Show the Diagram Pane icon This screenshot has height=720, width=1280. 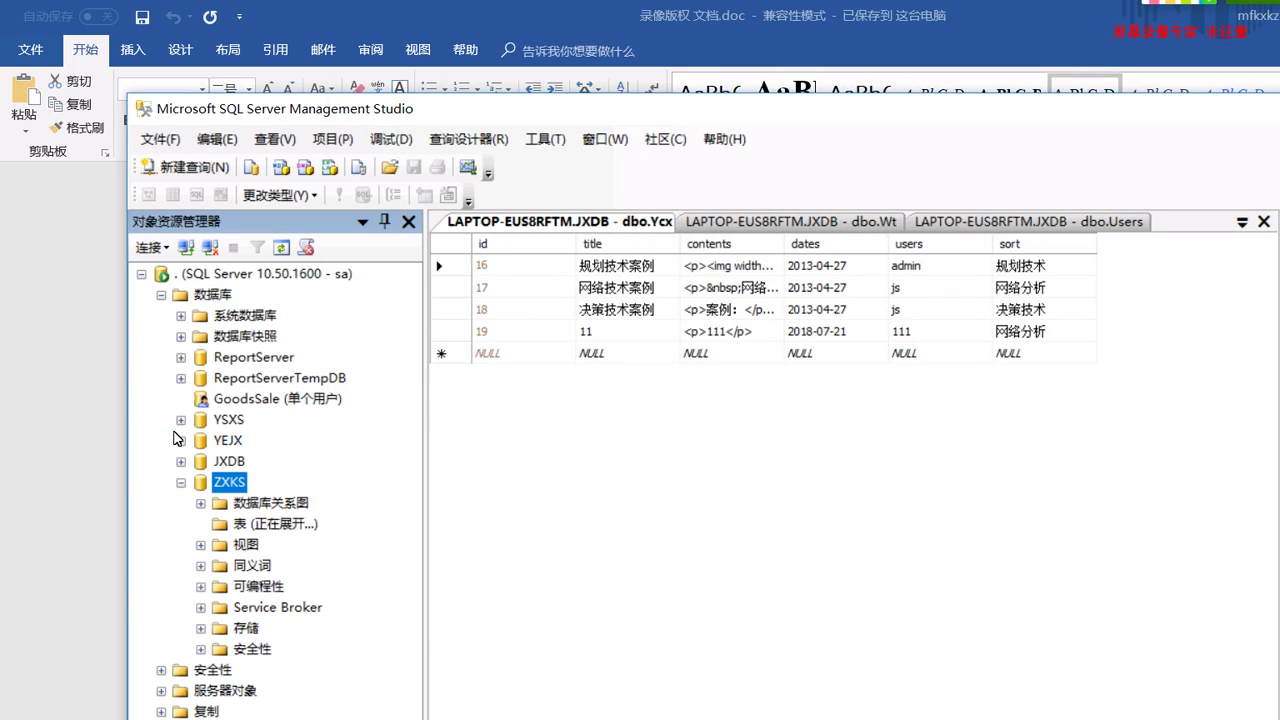pos(149,195)
